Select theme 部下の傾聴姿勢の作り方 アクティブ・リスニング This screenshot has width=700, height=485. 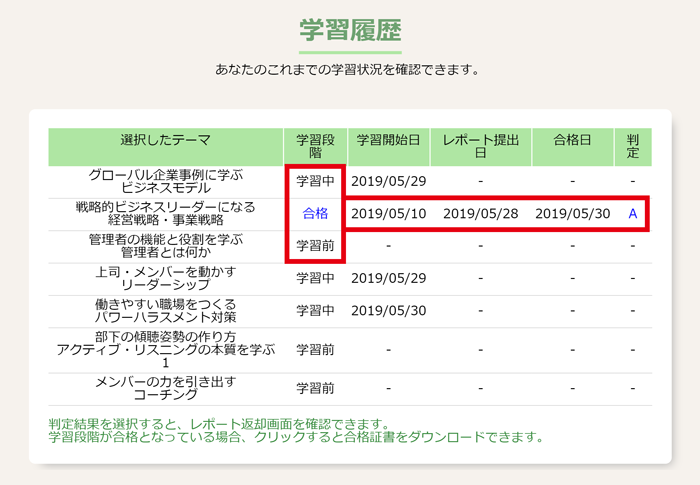tap(166, 350)
